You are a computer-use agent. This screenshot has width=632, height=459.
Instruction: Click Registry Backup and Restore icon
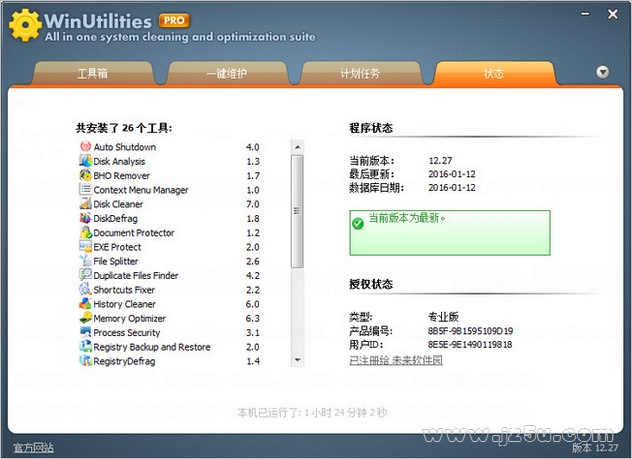pyautogui.click(x=85, y=347)
